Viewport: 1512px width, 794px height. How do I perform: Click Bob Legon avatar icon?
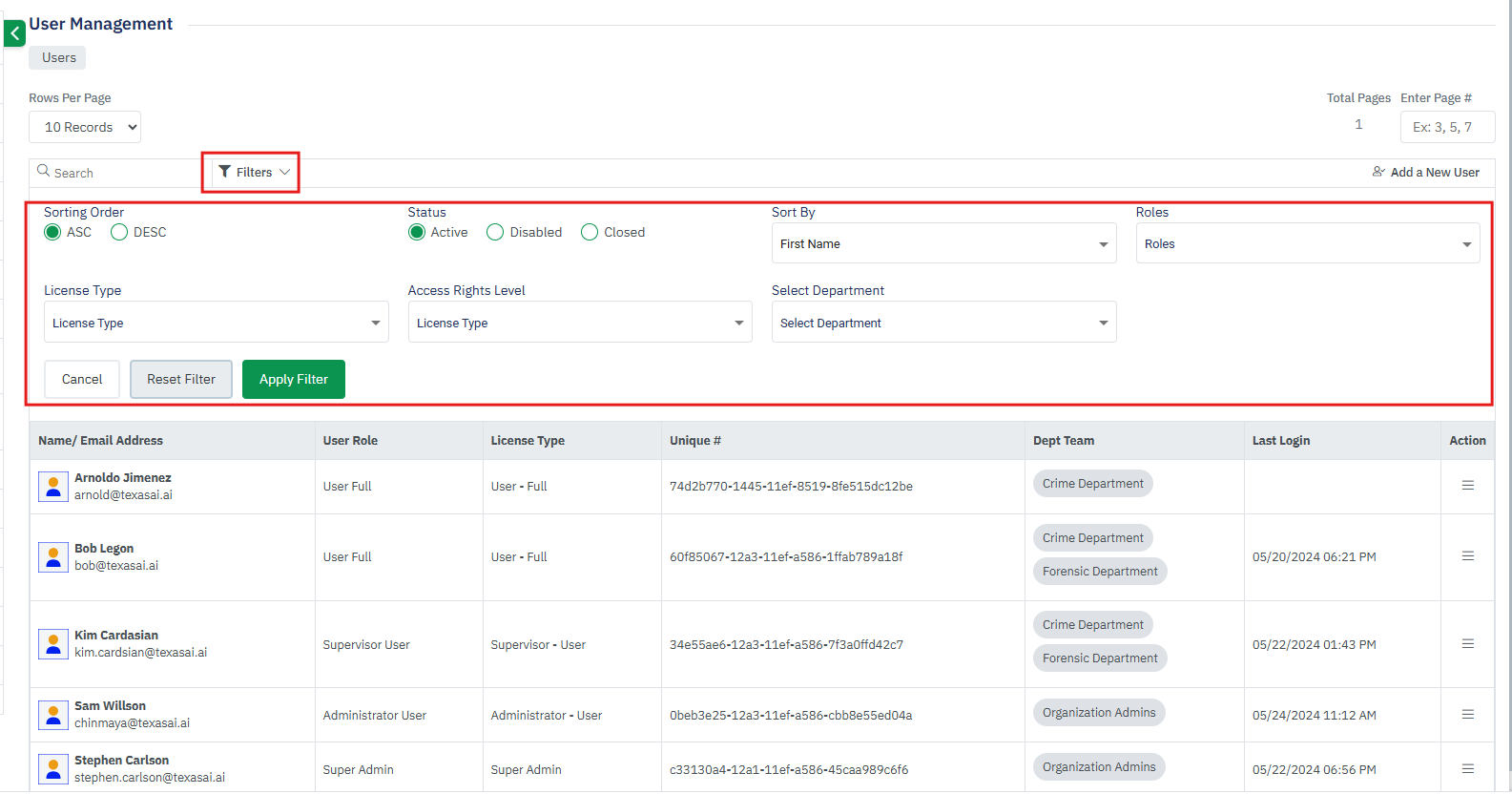pyautogui.click(x=53, y=557)
